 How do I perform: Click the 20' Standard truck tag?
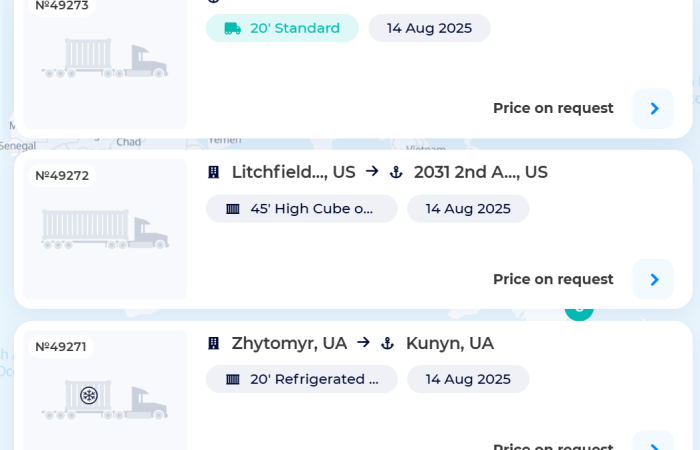coord(282,28)
